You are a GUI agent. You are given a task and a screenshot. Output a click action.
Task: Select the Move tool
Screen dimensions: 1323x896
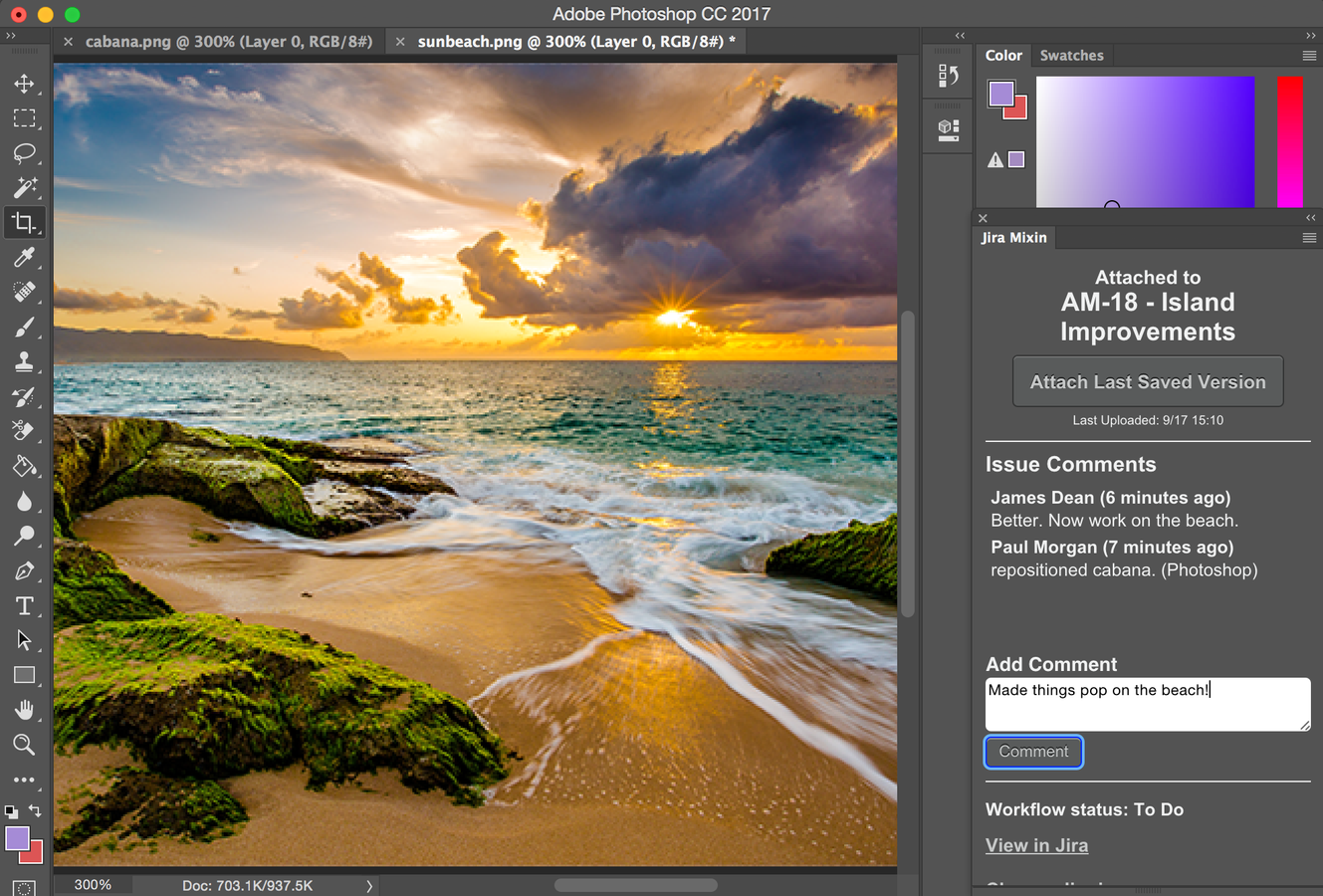pos(24,84)
